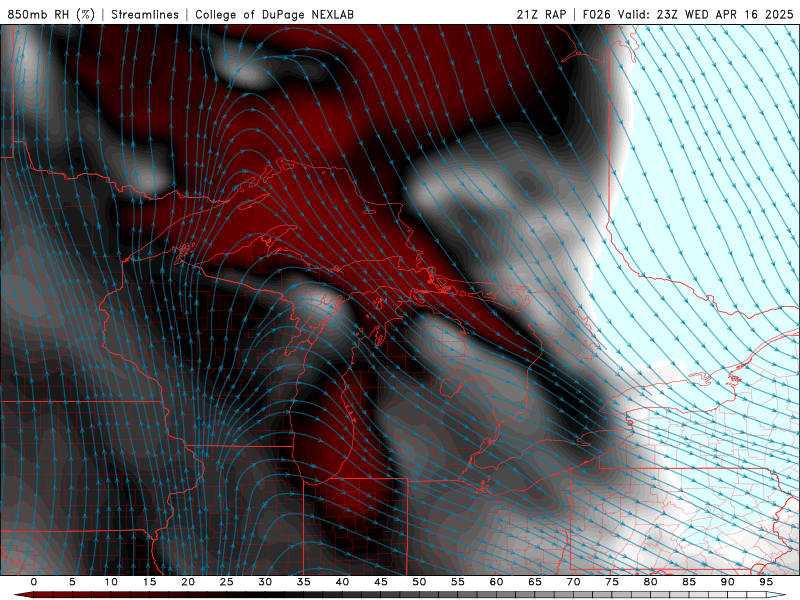Select the colorbar label "10"
800x600 pixels.
(111, 582)
